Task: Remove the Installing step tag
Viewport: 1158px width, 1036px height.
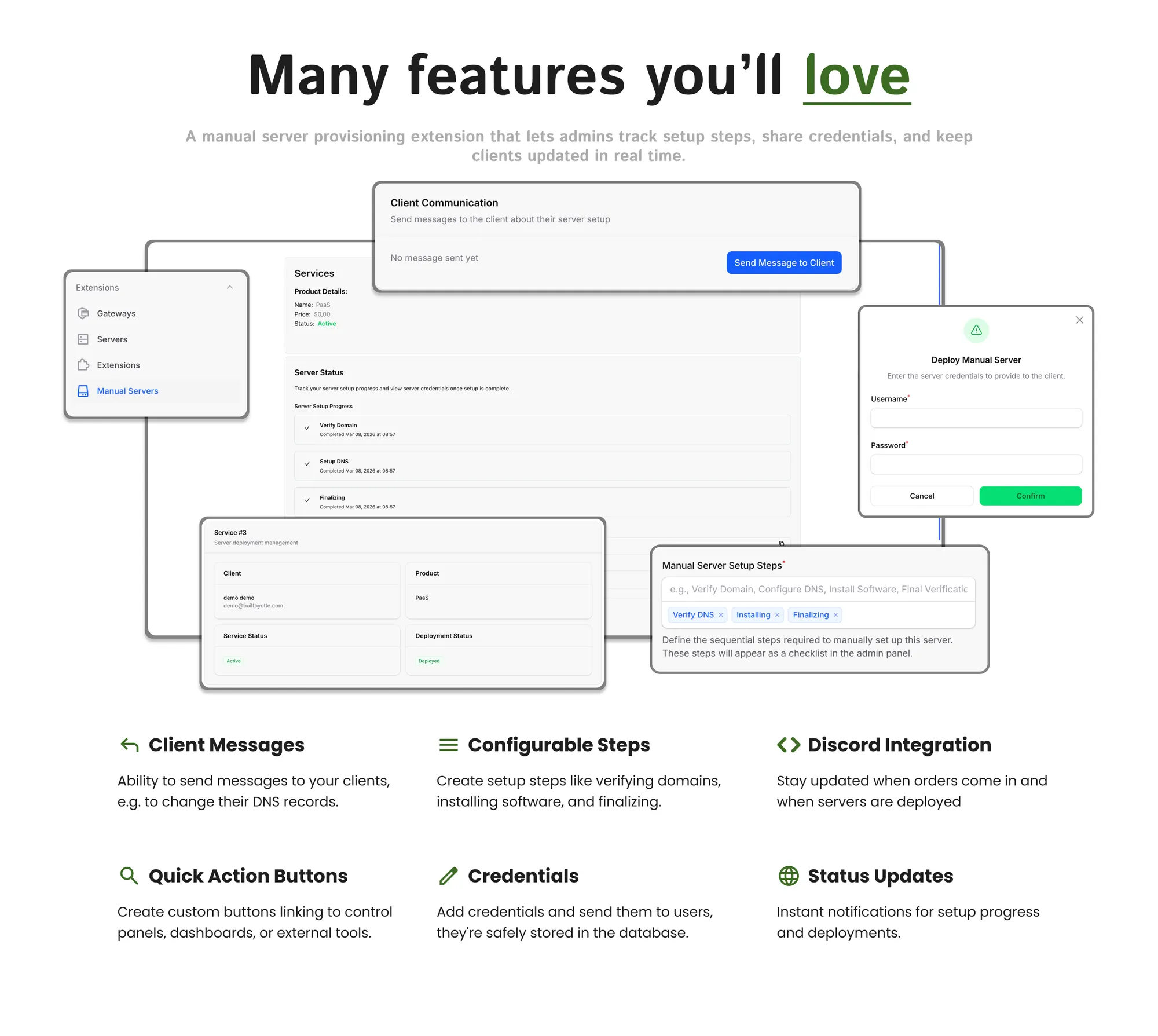Action: (778, 615)
